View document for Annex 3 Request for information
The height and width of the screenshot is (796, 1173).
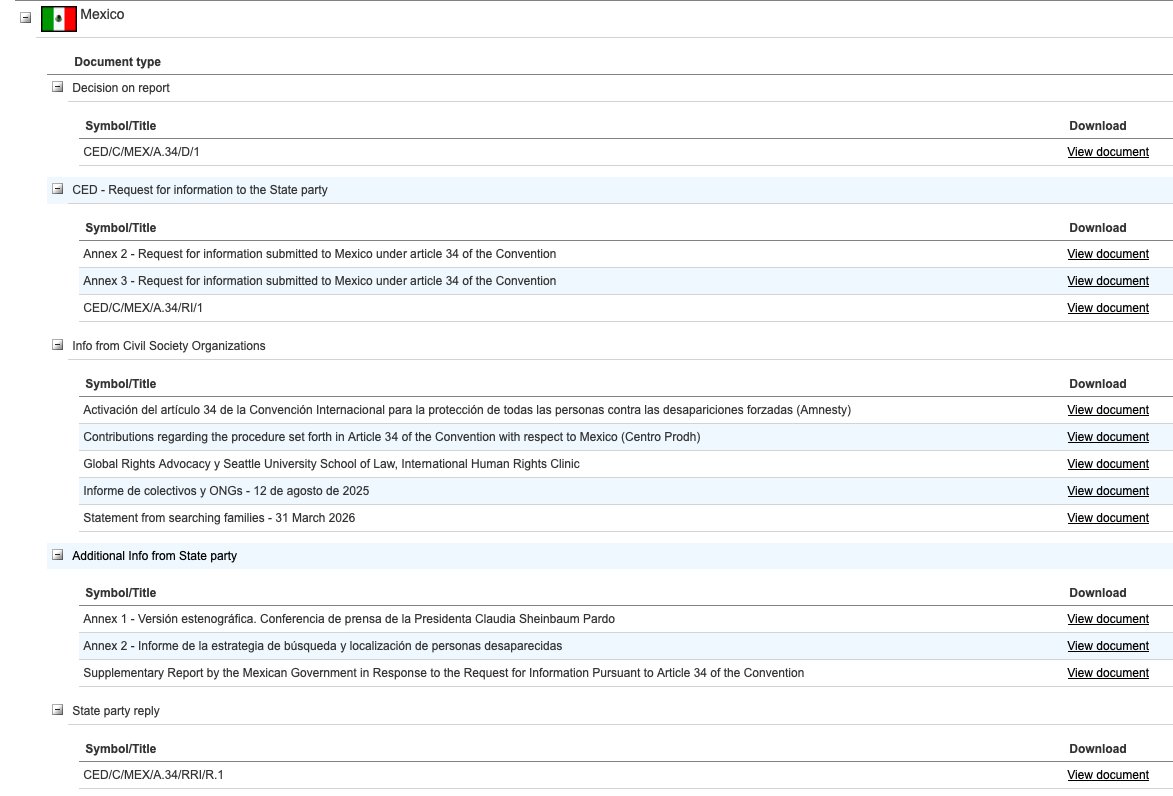point(1108,281)
